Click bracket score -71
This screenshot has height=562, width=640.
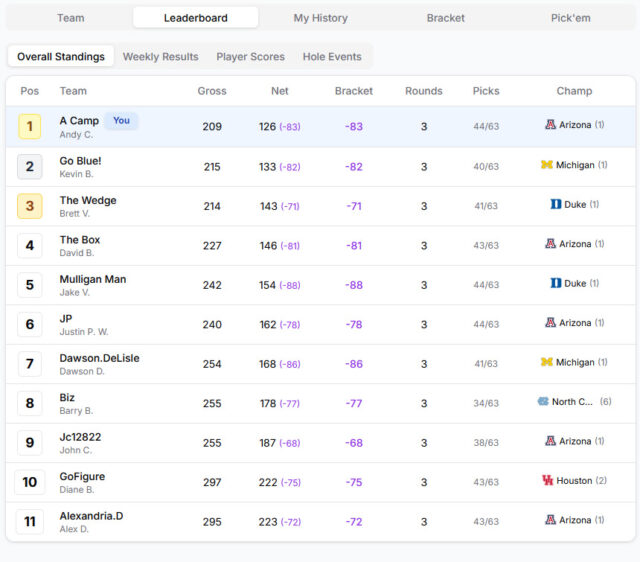tap(353, 206)
